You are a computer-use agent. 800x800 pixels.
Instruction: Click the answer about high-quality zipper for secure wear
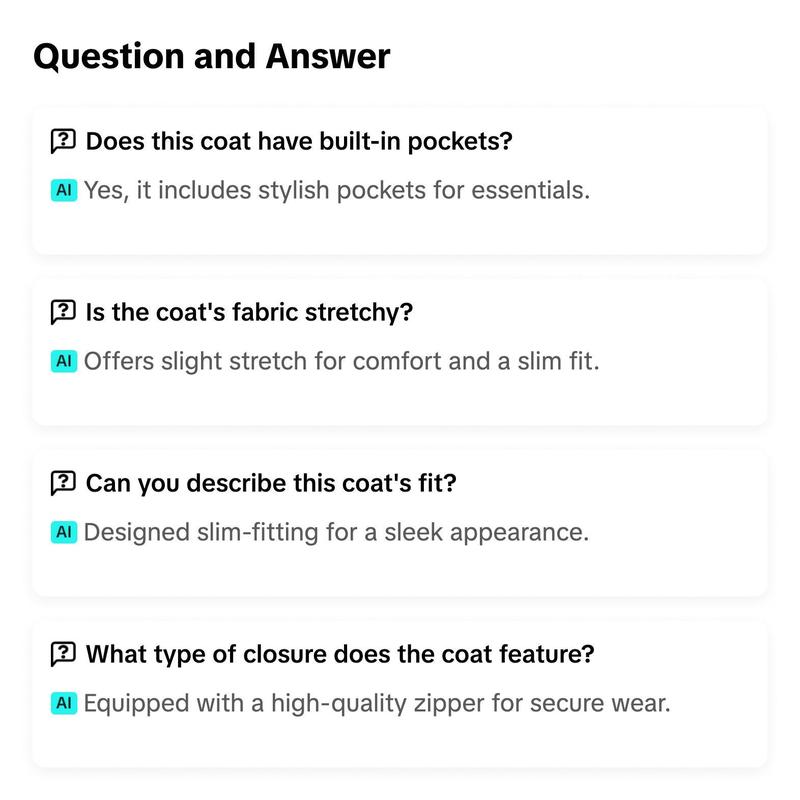click(377, 703)
